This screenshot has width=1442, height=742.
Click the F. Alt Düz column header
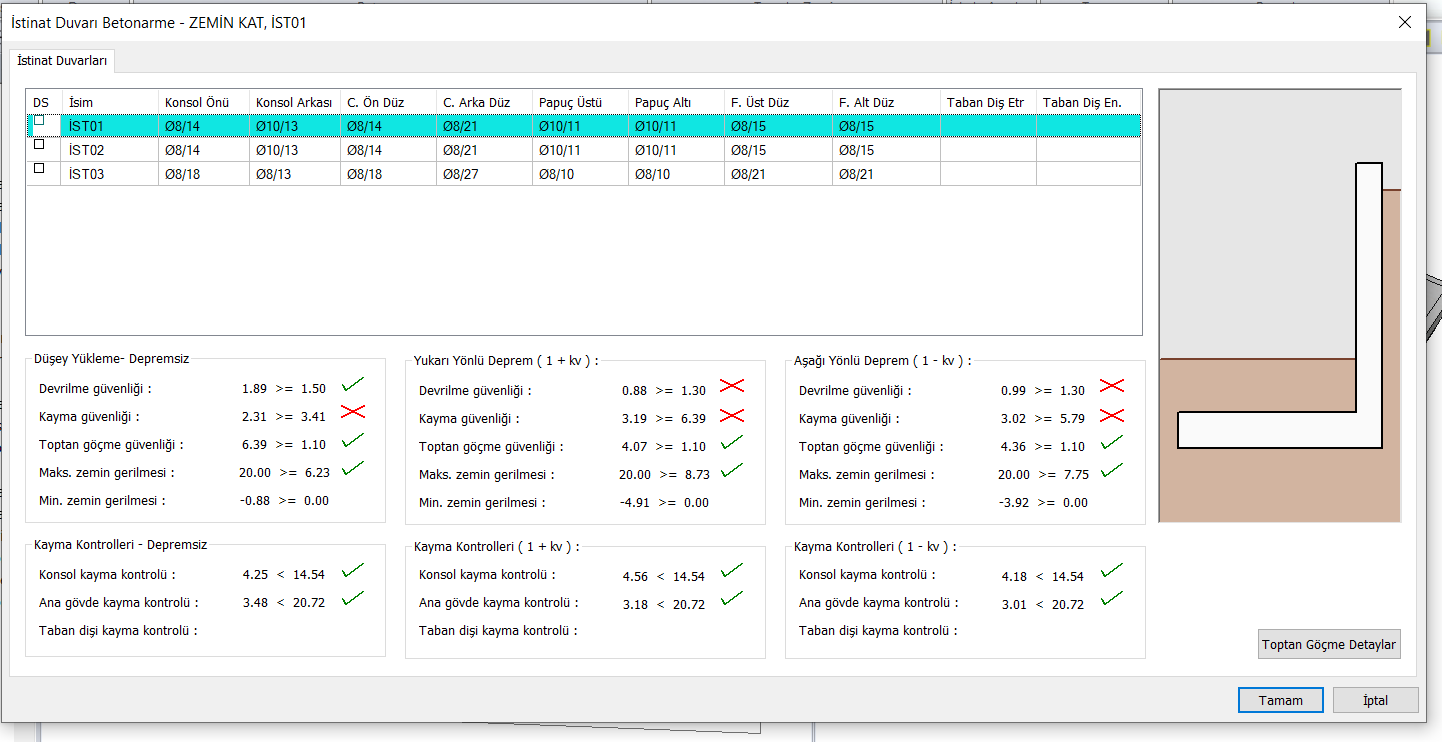click(886, 102)
